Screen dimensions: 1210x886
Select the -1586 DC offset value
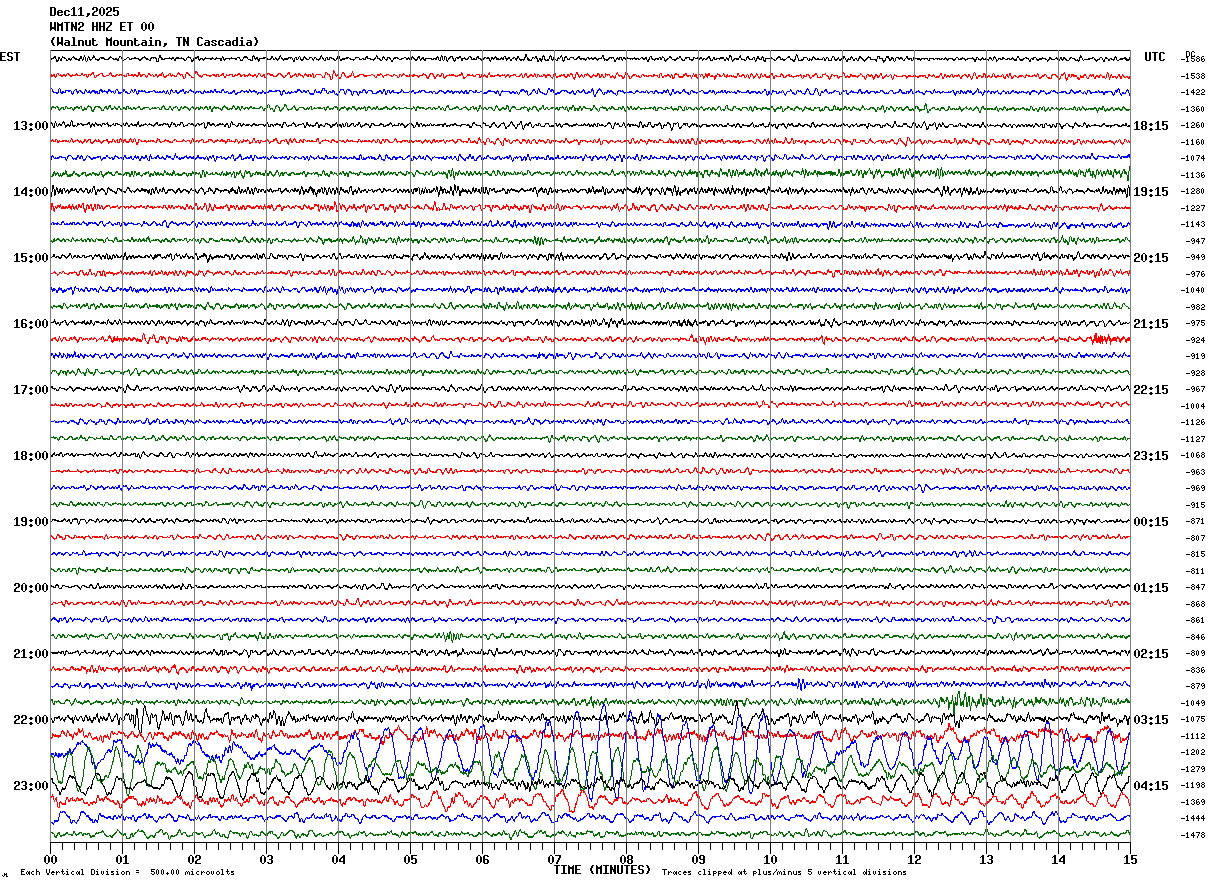point(1193,60)
